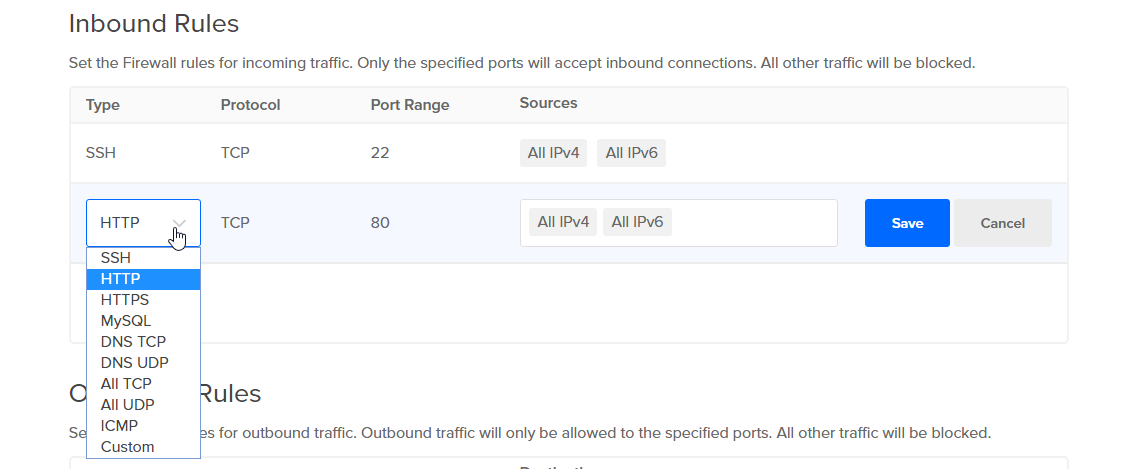Image resolution: width=1134 pixels, height=469 pixels.
Task: Click the SSH rule's All IPv6 source tag
Action: coord(631,153)
